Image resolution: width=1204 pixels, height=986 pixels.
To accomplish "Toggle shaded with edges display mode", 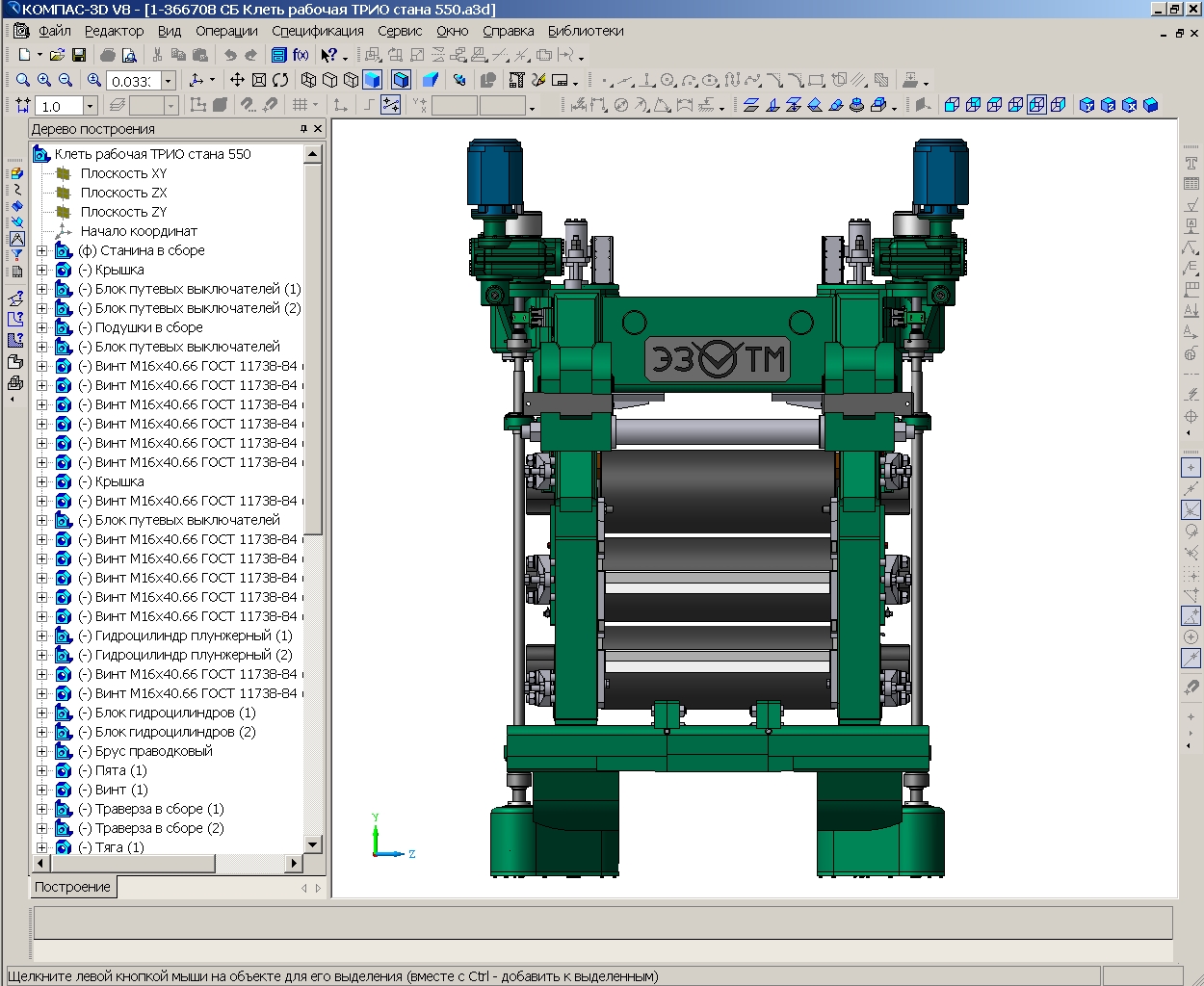I will click(402, 80).
